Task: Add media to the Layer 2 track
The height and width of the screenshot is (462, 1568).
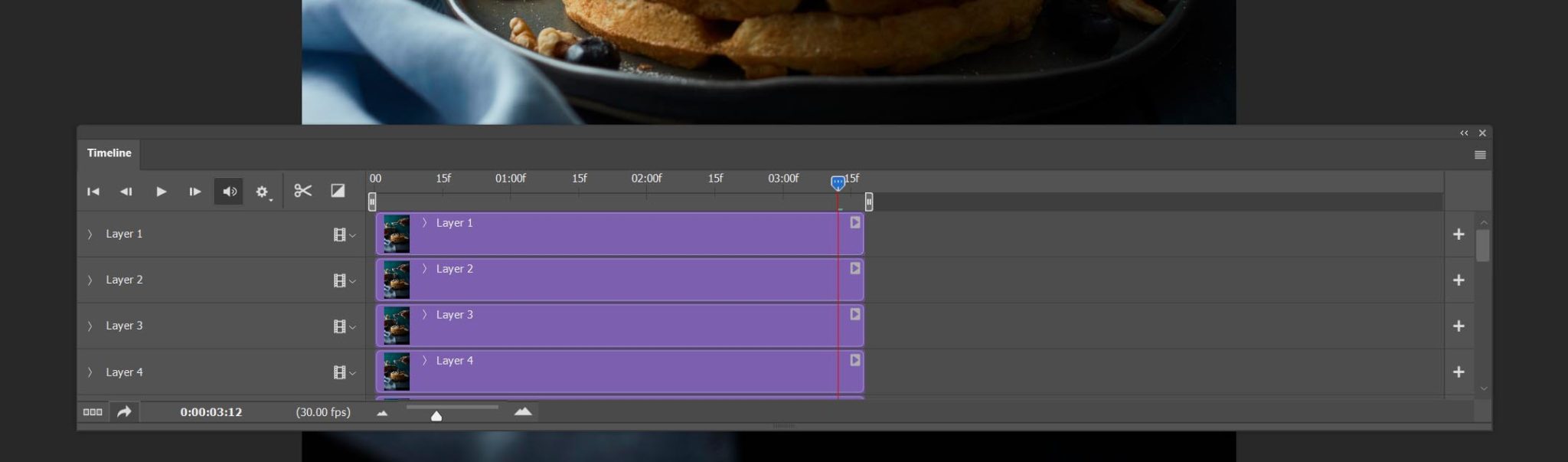Action: [x=1459, y=280]
